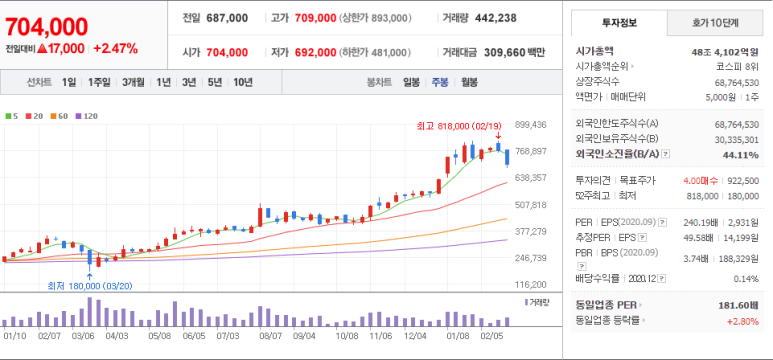The image size is (773, 360).
Task: Click the blue arrow above 최저 180,000 (03/20)
Action: 89,276
